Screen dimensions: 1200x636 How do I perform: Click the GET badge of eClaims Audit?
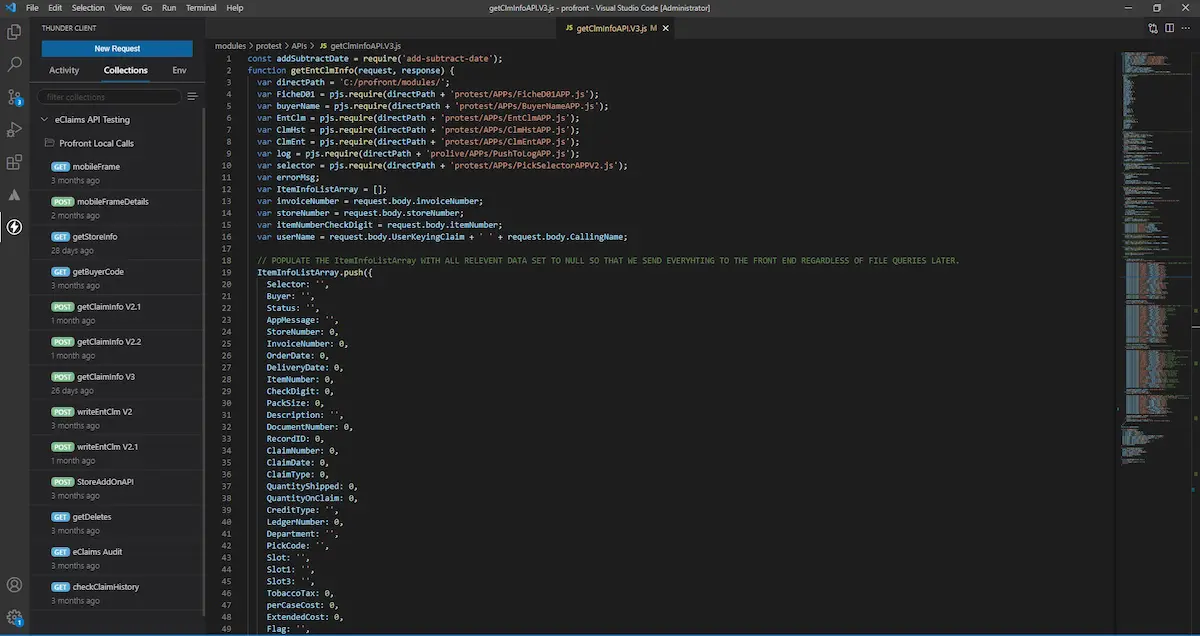60,552
